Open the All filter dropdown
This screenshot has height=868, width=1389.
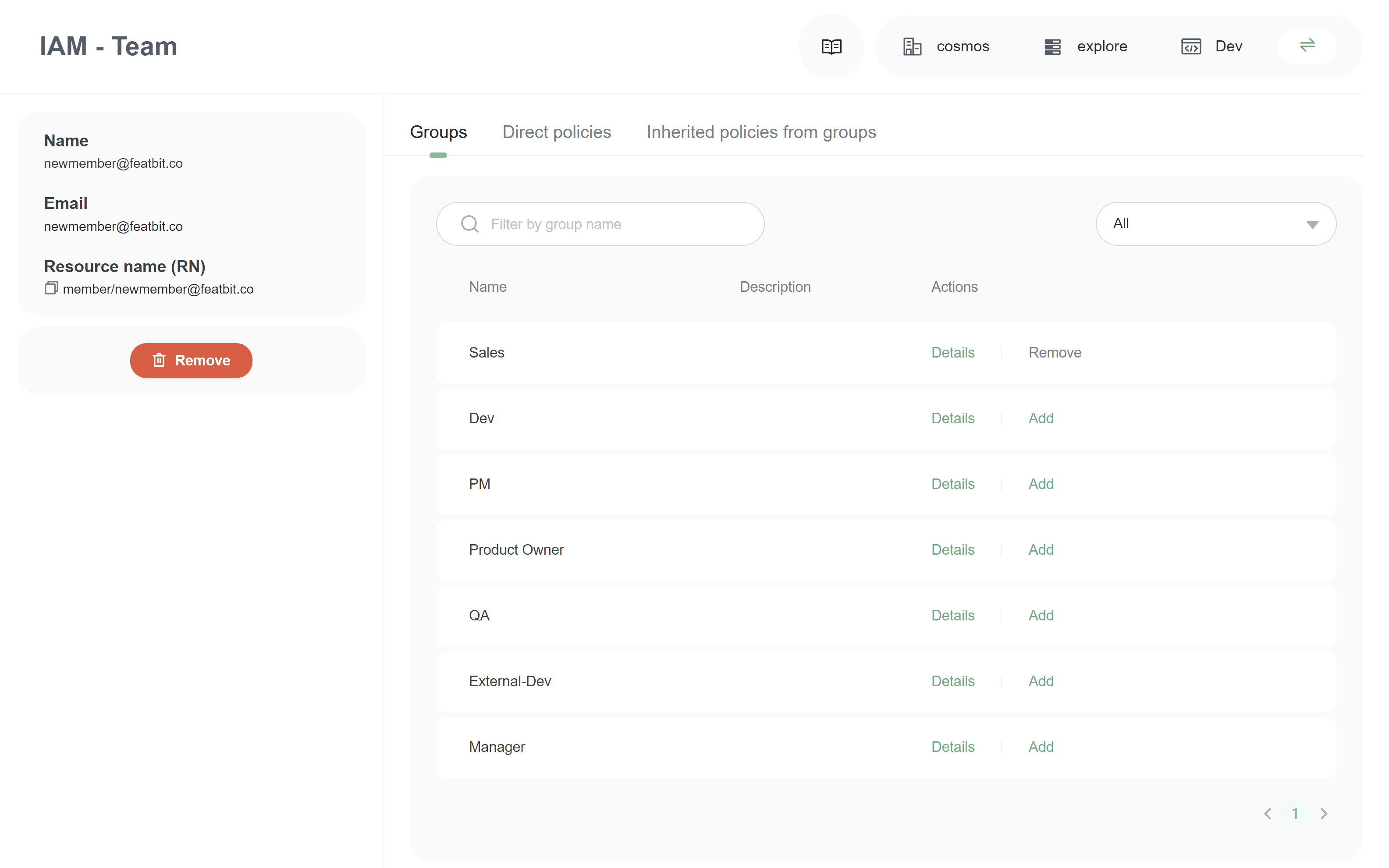(x=1215, y=224)
